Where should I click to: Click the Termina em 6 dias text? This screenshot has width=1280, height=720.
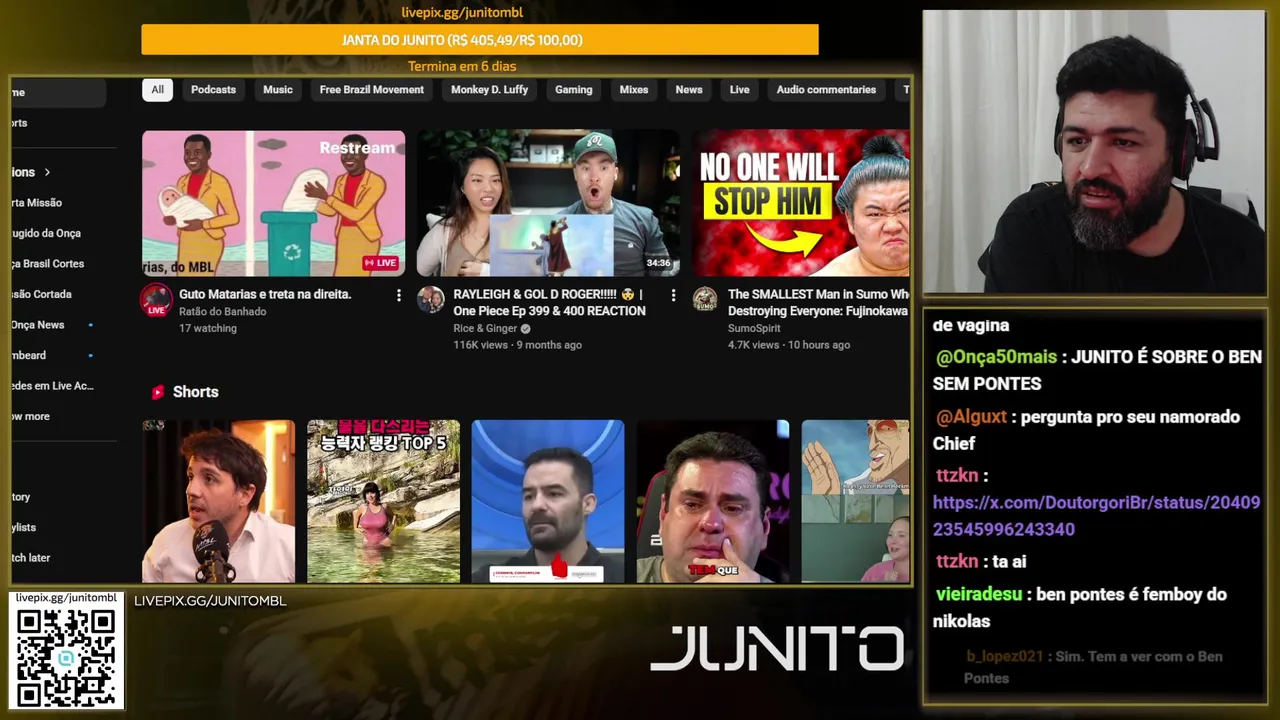(462, 66)
